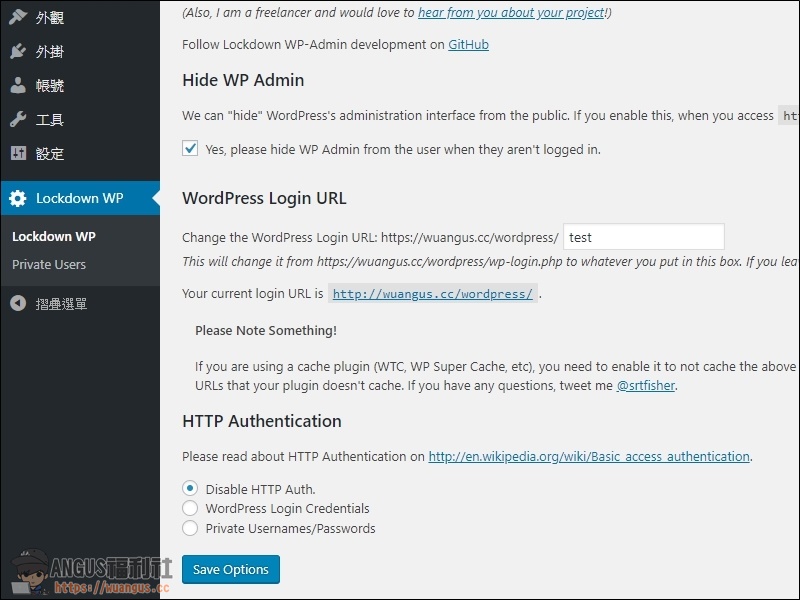Click the Tools wrench icon (工具)
Screen dimensions: 800x600
(18, 119)
